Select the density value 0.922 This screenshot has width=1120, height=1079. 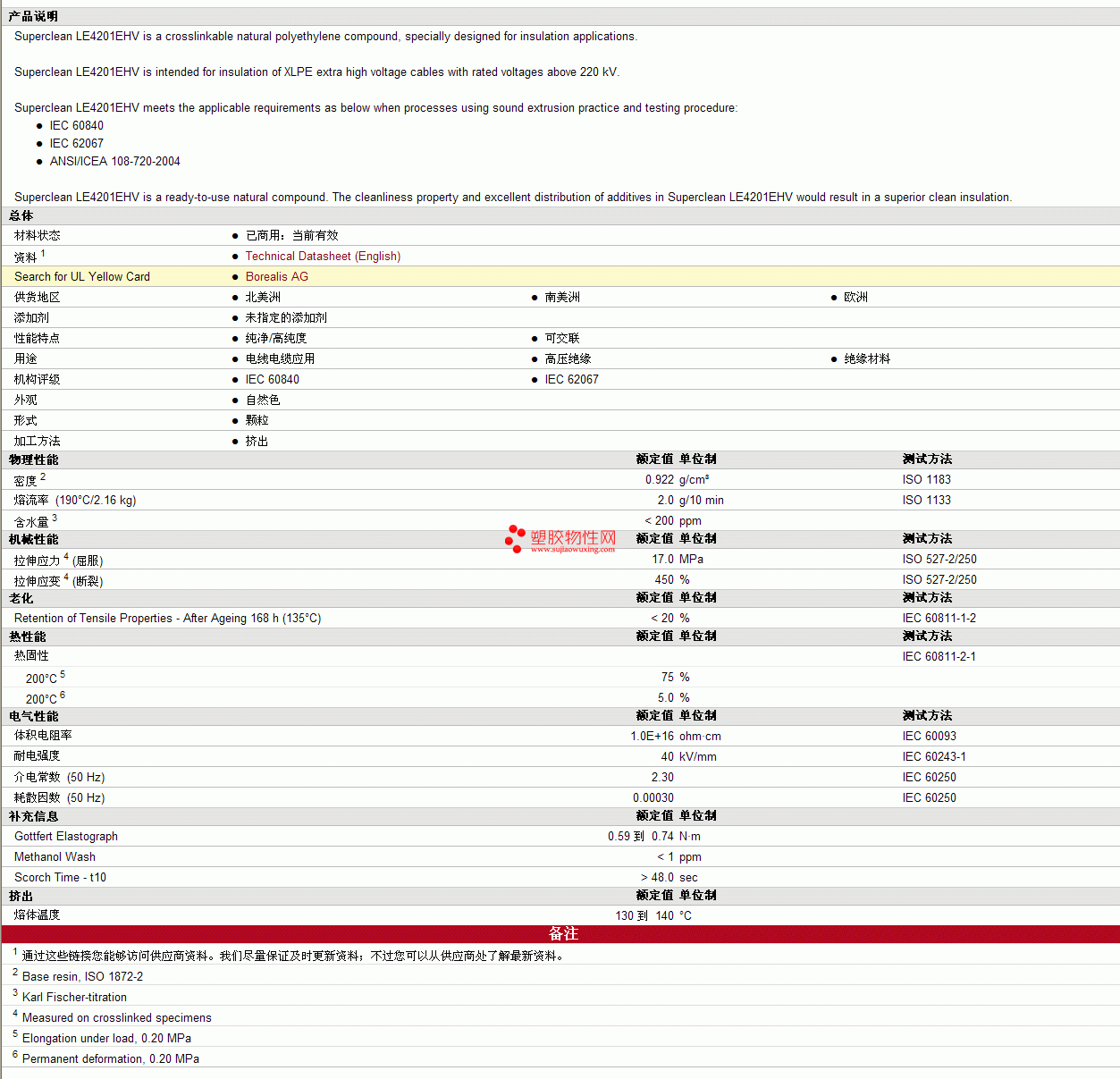(x=660, y=479)
